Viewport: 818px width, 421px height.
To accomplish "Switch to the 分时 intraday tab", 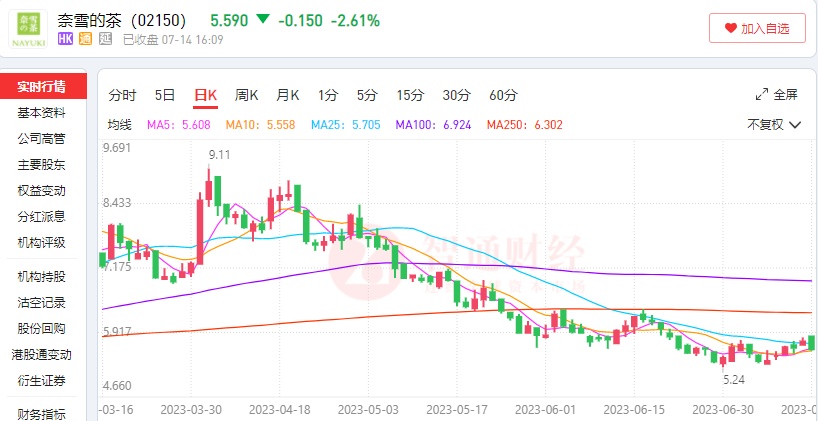I will coord(122,95).
